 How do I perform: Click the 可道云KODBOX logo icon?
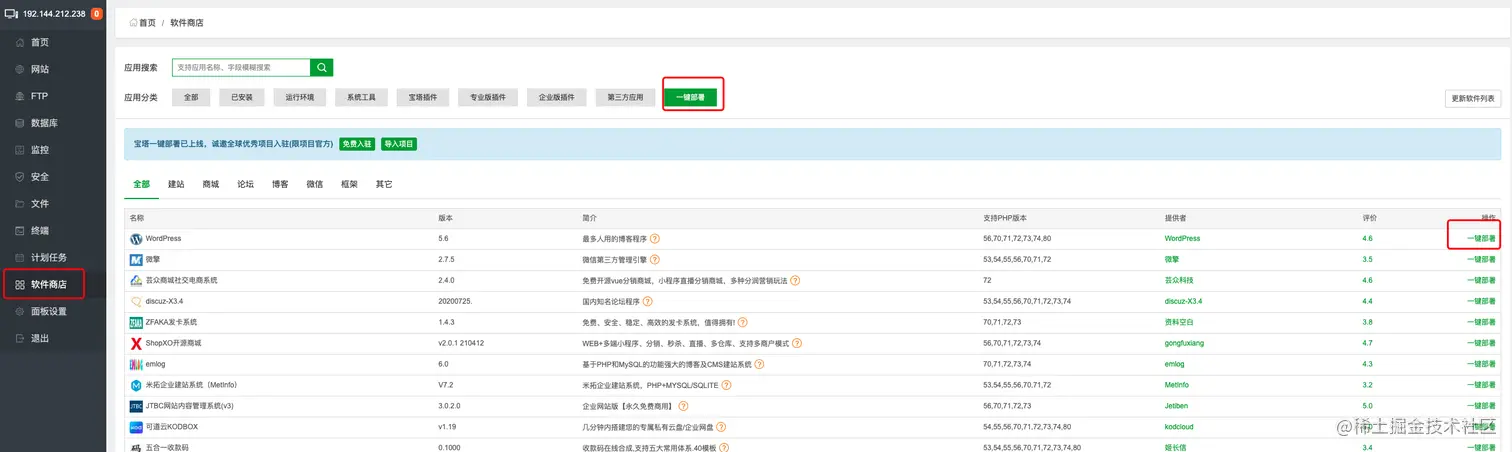pyautogui.click(x=136, y=427)
